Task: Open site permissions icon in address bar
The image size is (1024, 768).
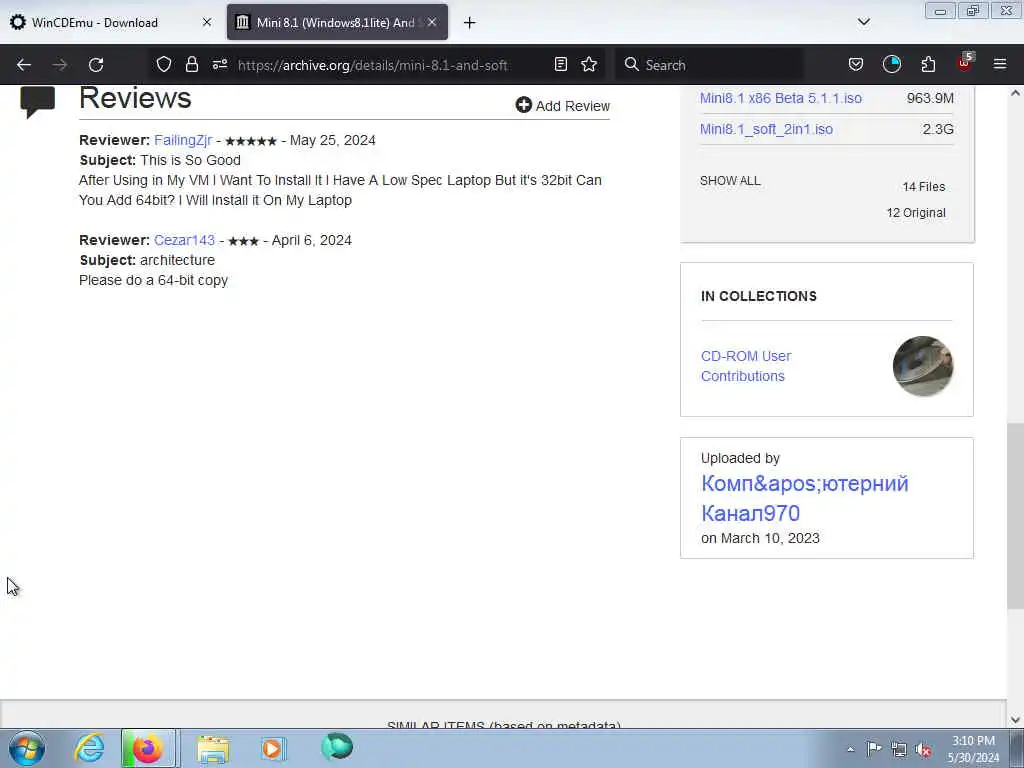Action: pyautogui.click(x=220, y=64)
